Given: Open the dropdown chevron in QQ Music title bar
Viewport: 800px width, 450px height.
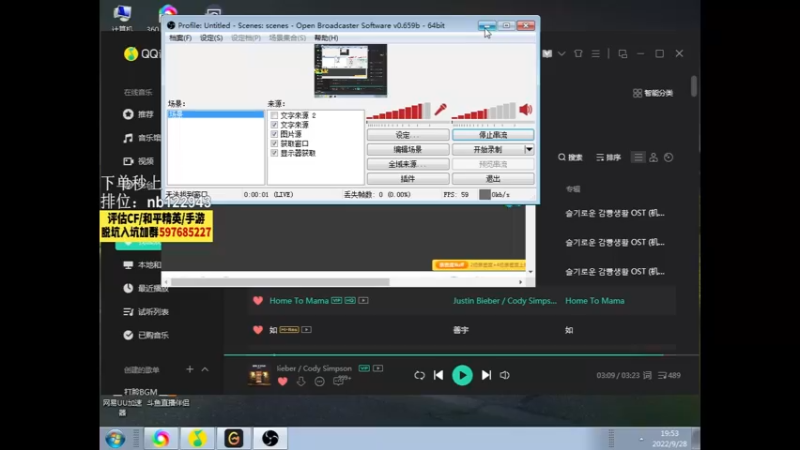Looking at the screenshot, I should pyautogui.click(x=561, y=53).
